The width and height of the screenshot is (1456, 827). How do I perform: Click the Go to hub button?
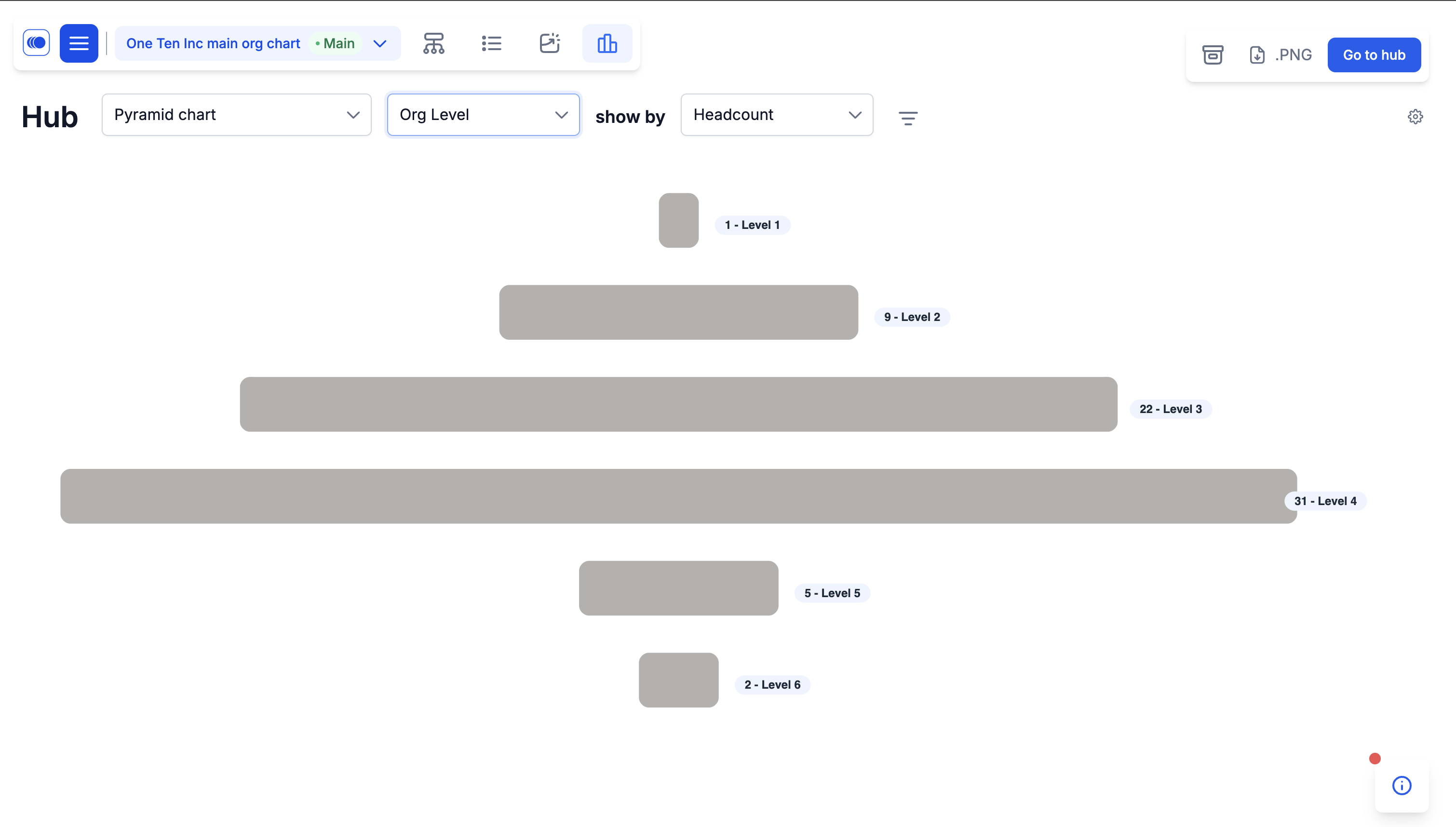[1374, 55]
